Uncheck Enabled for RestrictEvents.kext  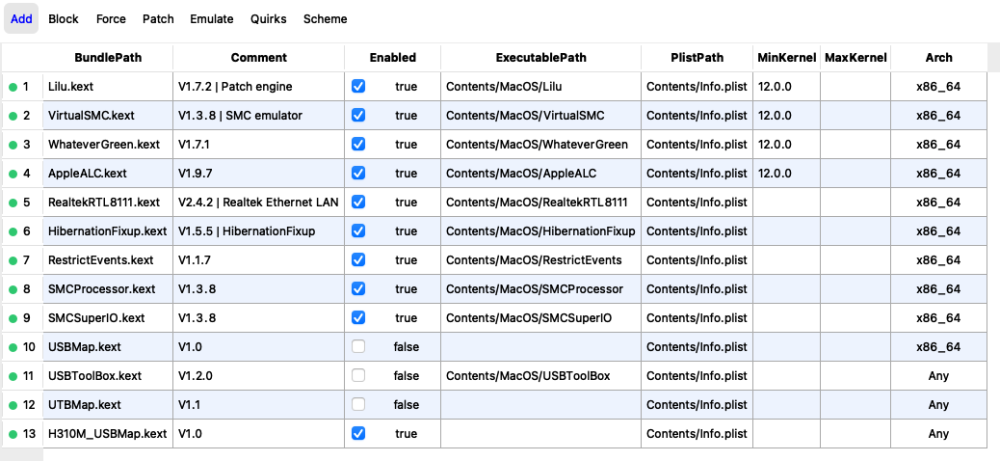pyautogui.click(x=358, y=260)
